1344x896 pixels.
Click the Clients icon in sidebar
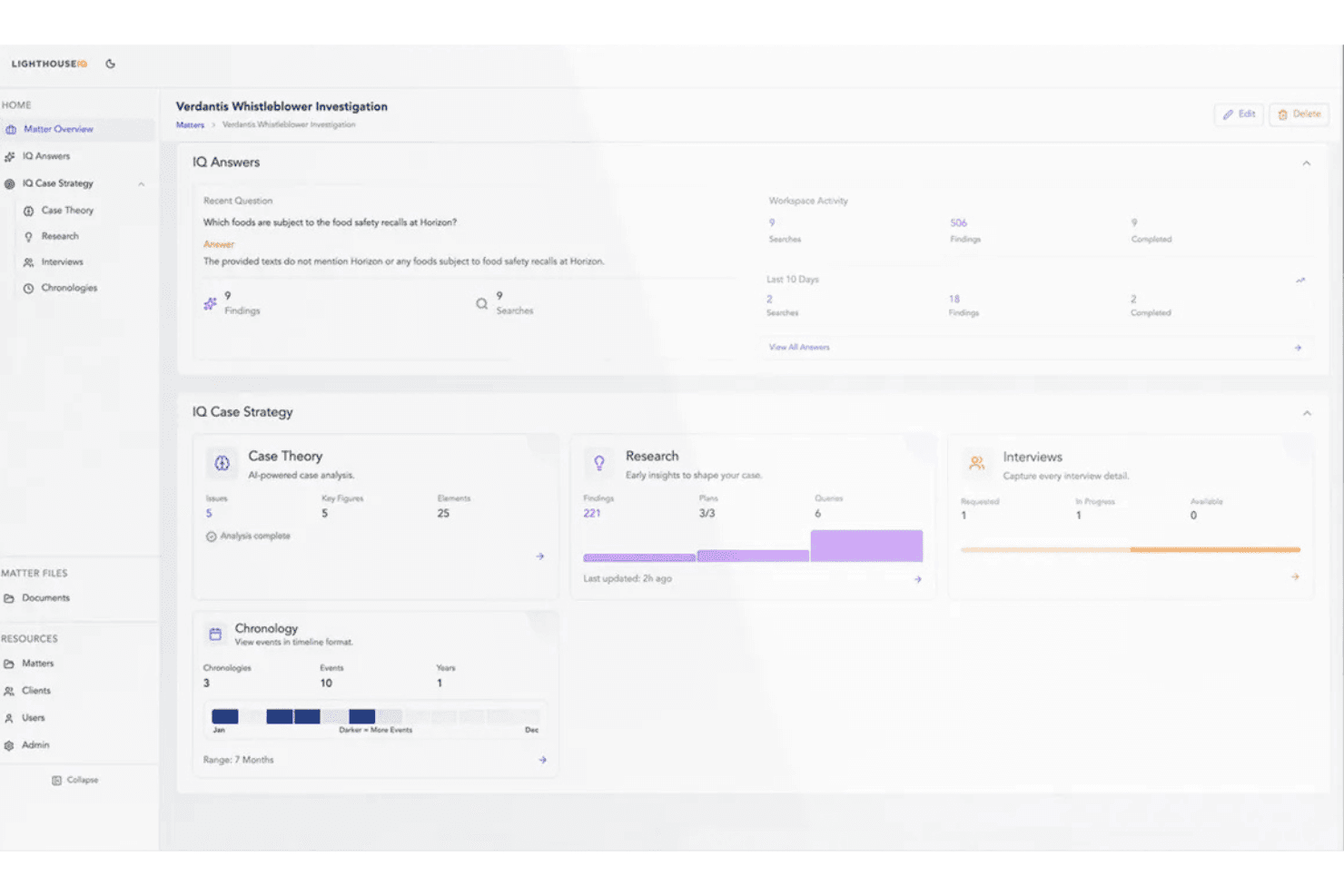(9, 691)
